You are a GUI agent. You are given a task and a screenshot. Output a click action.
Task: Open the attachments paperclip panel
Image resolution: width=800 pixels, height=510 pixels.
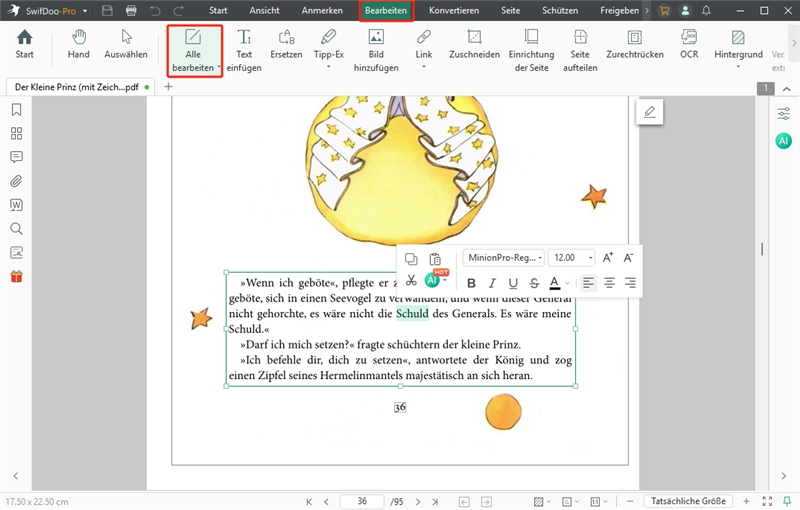click(16, 181)
